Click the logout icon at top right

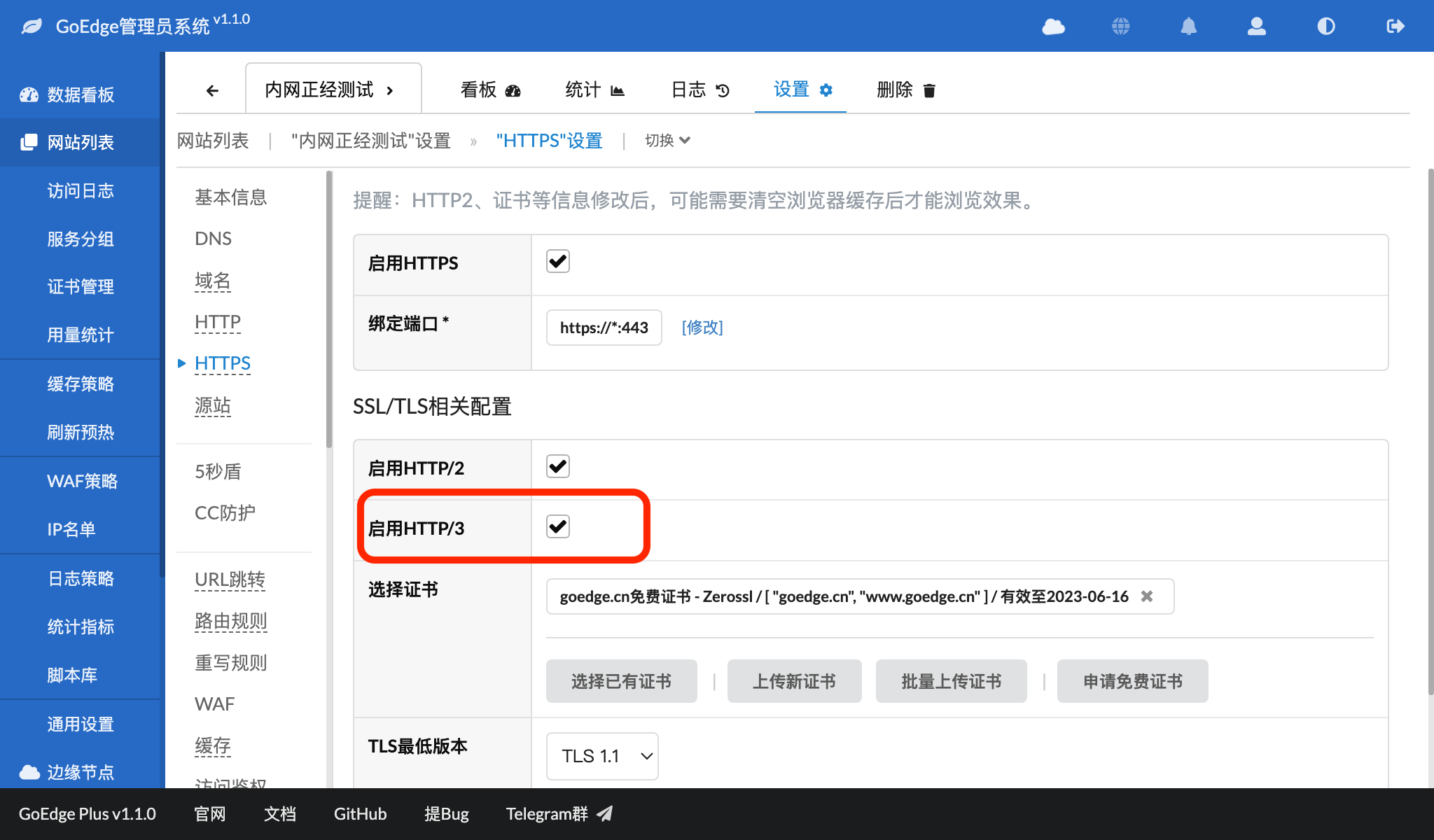1394,27
